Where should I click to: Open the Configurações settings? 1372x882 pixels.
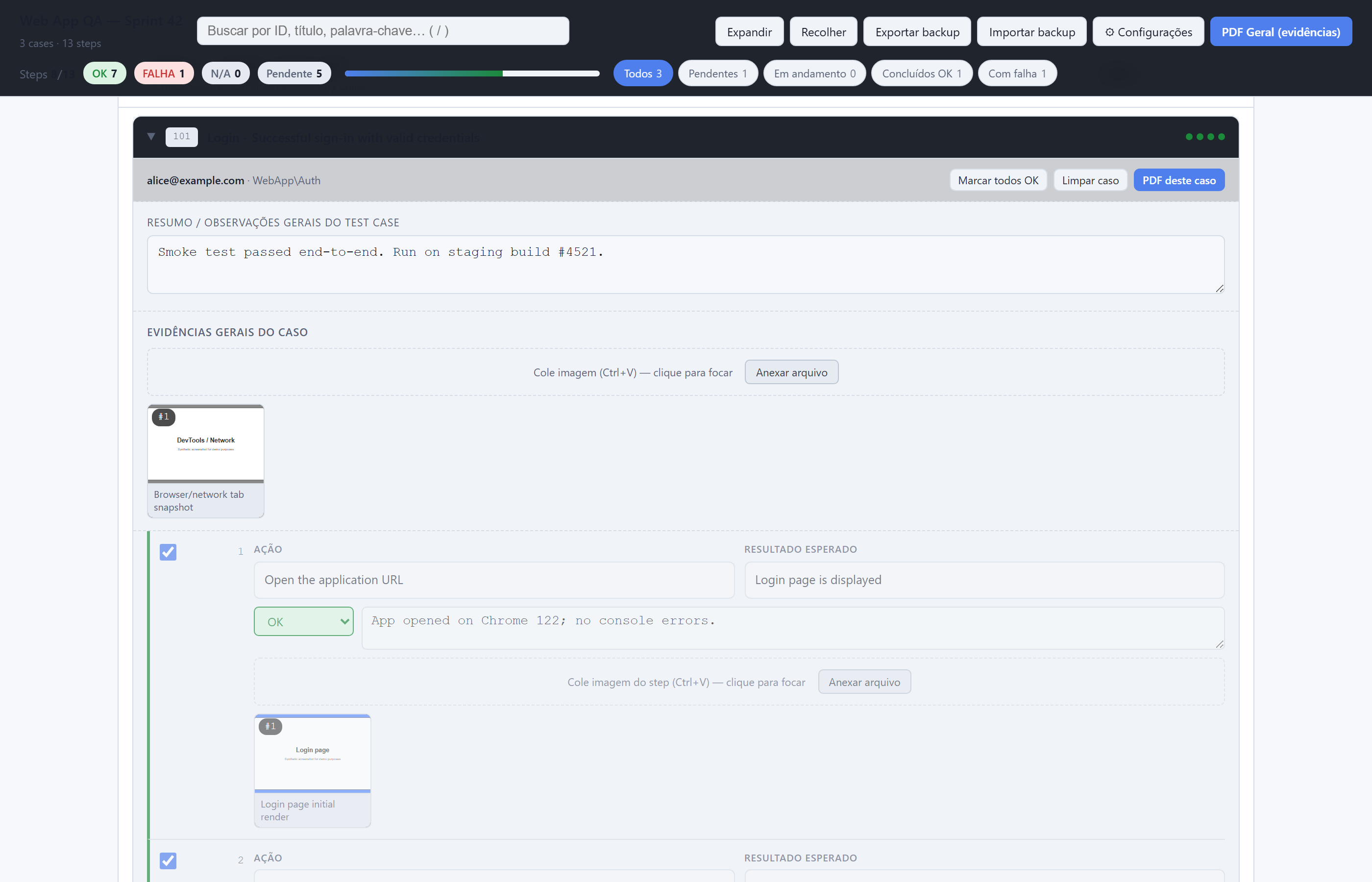(1148, 32)
